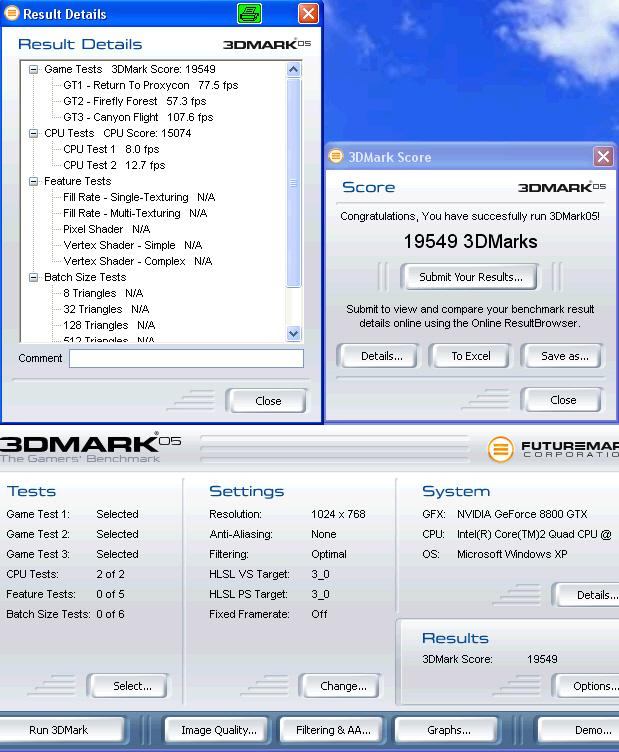
Task: Click Close button in Result Details window
Action: [x=268, y=400]
